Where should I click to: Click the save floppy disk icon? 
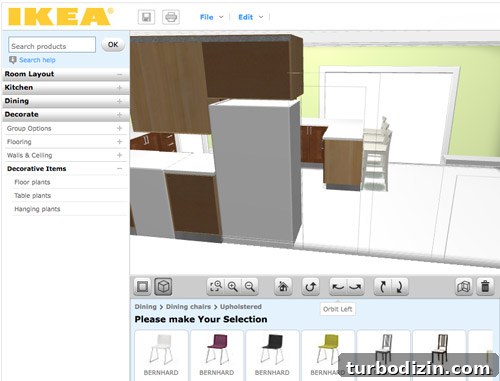pyautogui.click(x=146, y=17)
